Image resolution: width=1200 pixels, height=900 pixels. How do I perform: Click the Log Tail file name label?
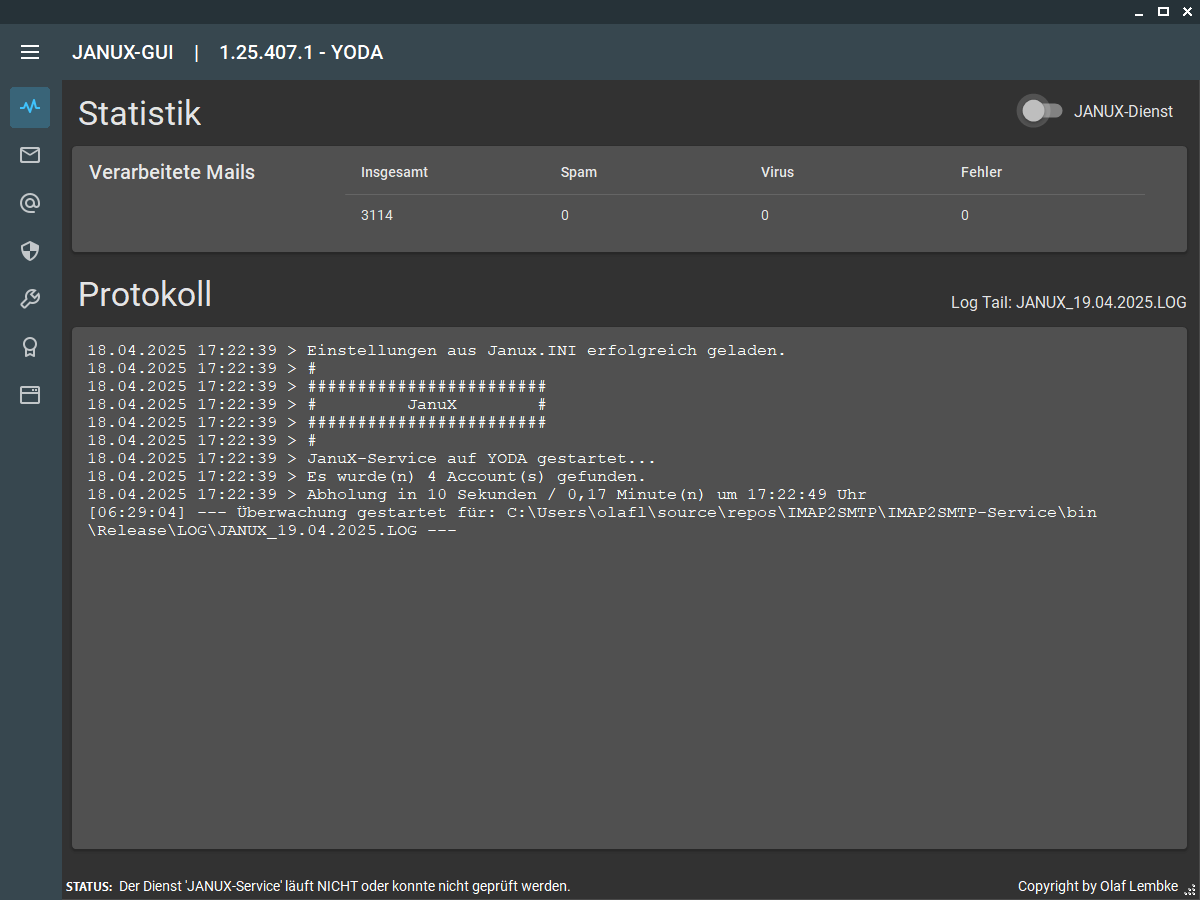[1068, 302]
